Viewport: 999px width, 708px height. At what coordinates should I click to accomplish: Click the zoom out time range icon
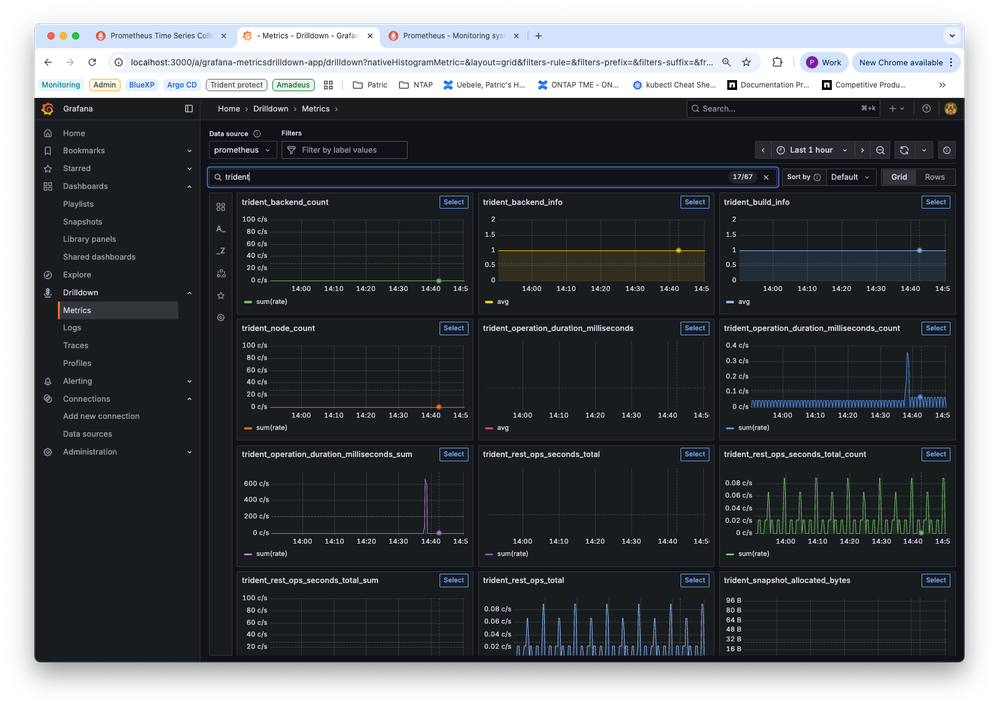(880, 150)
